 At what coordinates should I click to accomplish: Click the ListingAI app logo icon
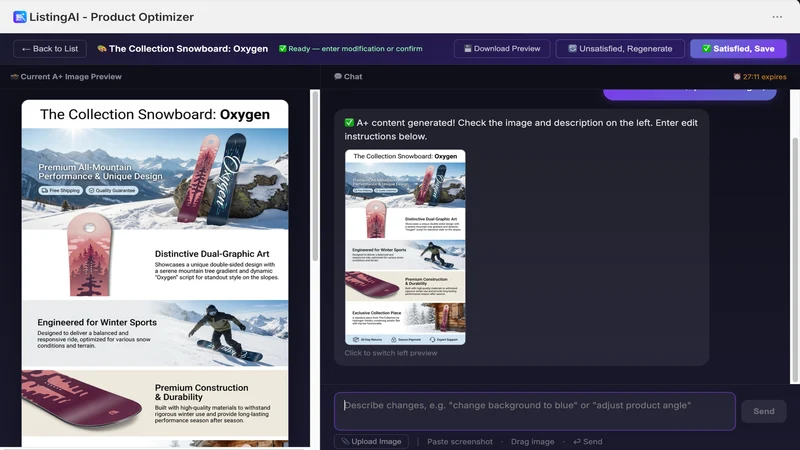pos(20,17)
